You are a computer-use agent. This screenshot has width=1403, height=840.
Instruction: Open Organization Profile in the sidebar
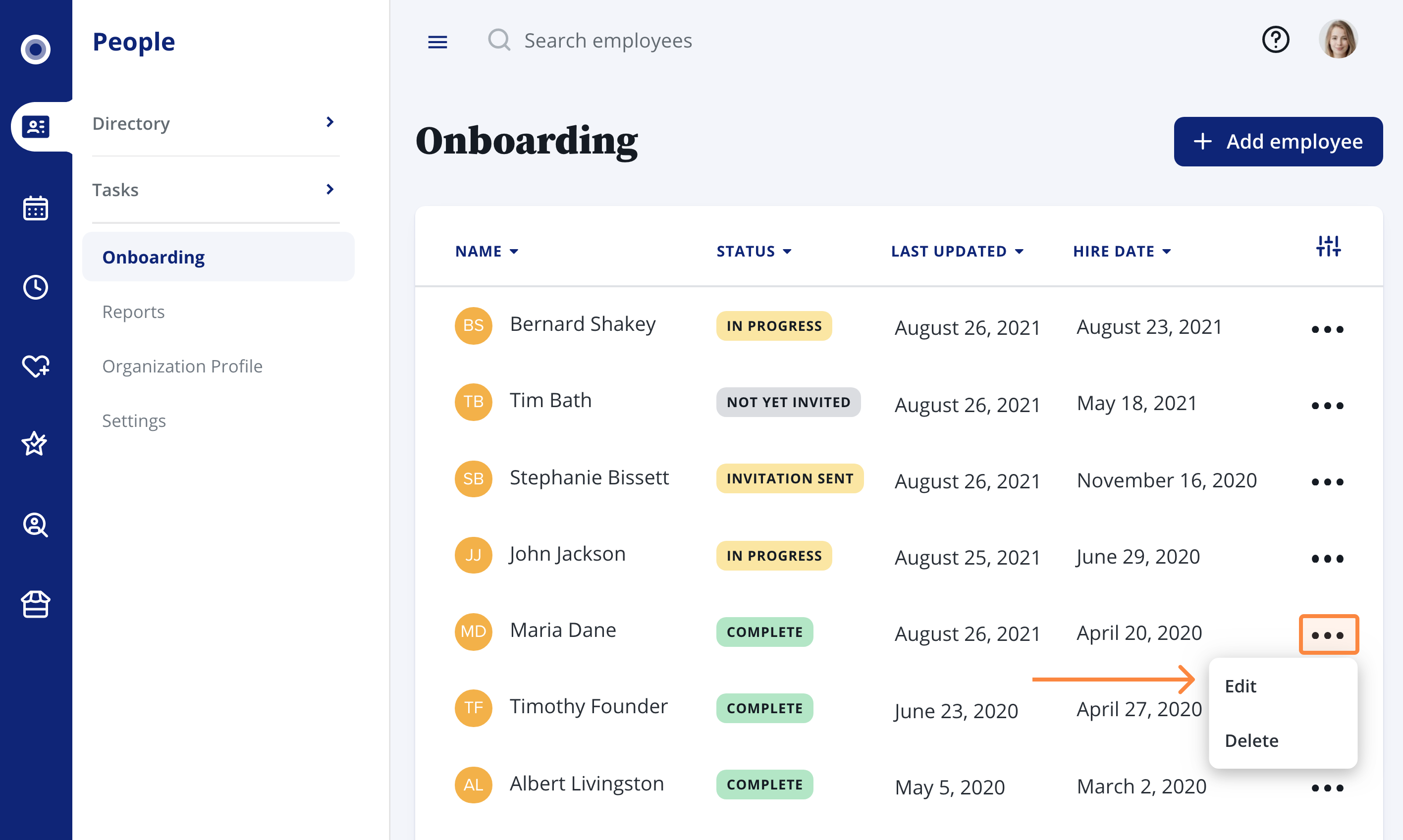tap(182, 366)
